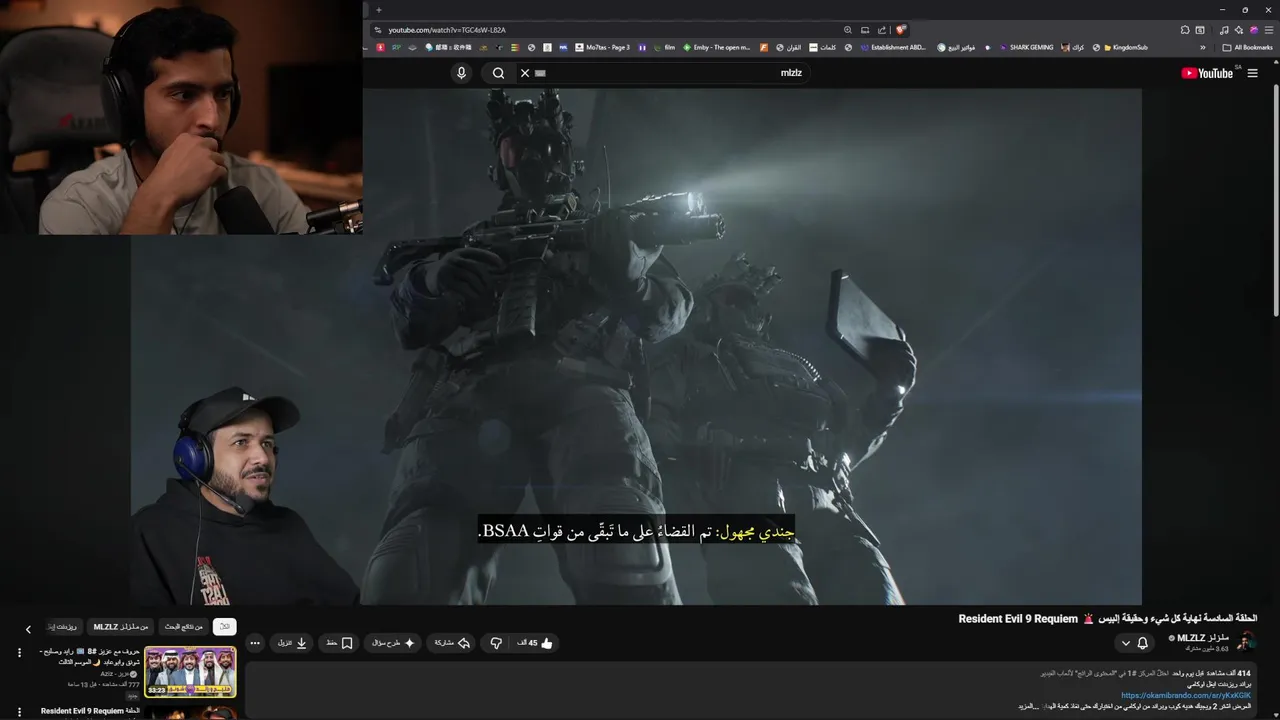Image resolution: width=1280 pixels, height=720 pixels.
Task: Like the video with the thumbs-up button
Action: tap(535, 643)
